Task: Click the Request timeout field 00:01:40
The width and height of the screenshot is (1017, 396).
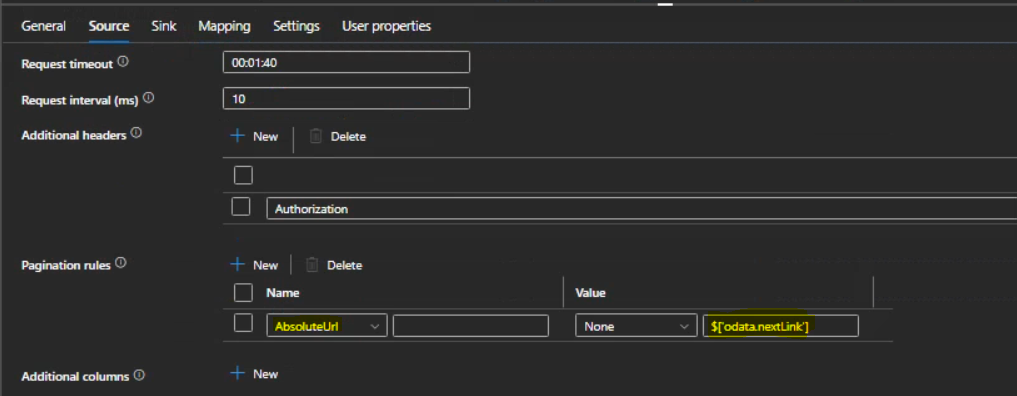Action: click(x=346, y=62)
